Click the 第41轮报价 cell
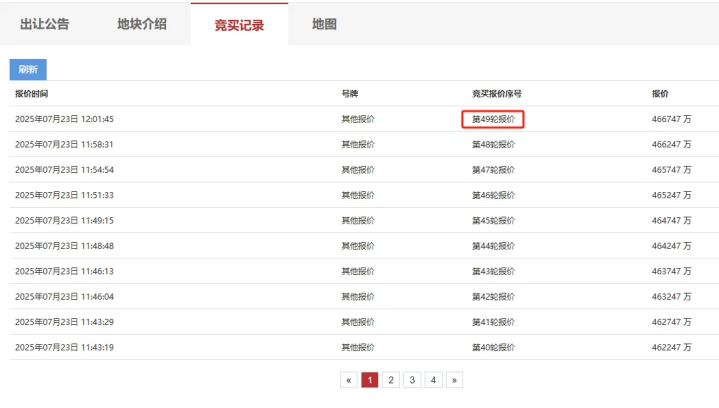The width and height of the screenshot is (719, 408). [x=493, y=322]
